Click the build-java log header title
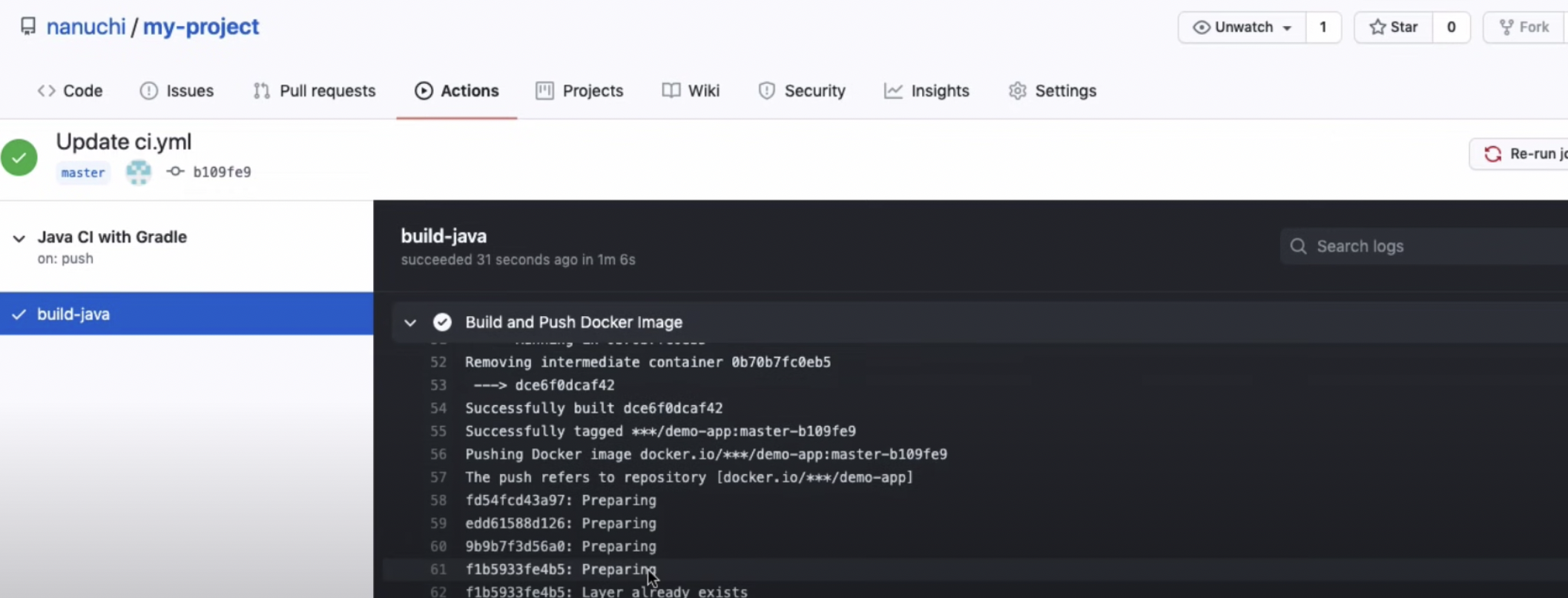Screen dimensions: 1568x598 pos(444,236)
